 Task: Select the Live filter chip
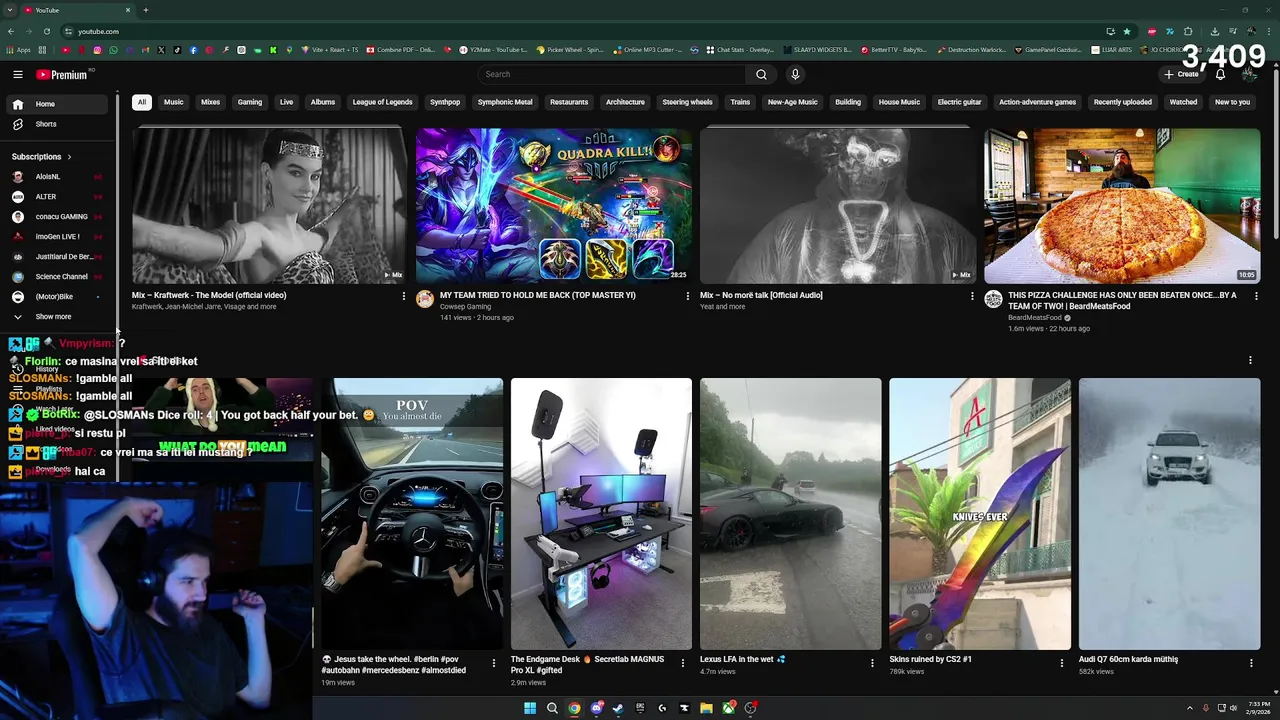(287, 102)
